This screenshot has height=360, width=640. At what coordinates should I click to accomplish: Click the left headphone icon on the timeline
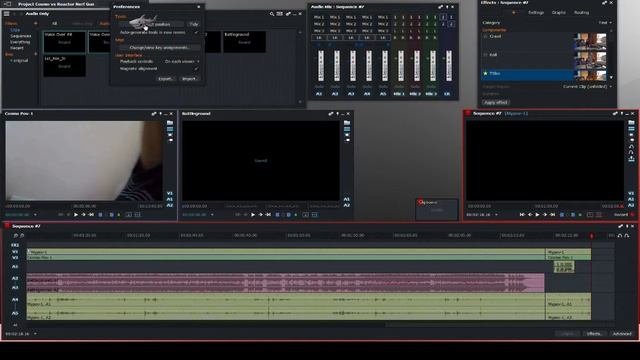[620, 236]
